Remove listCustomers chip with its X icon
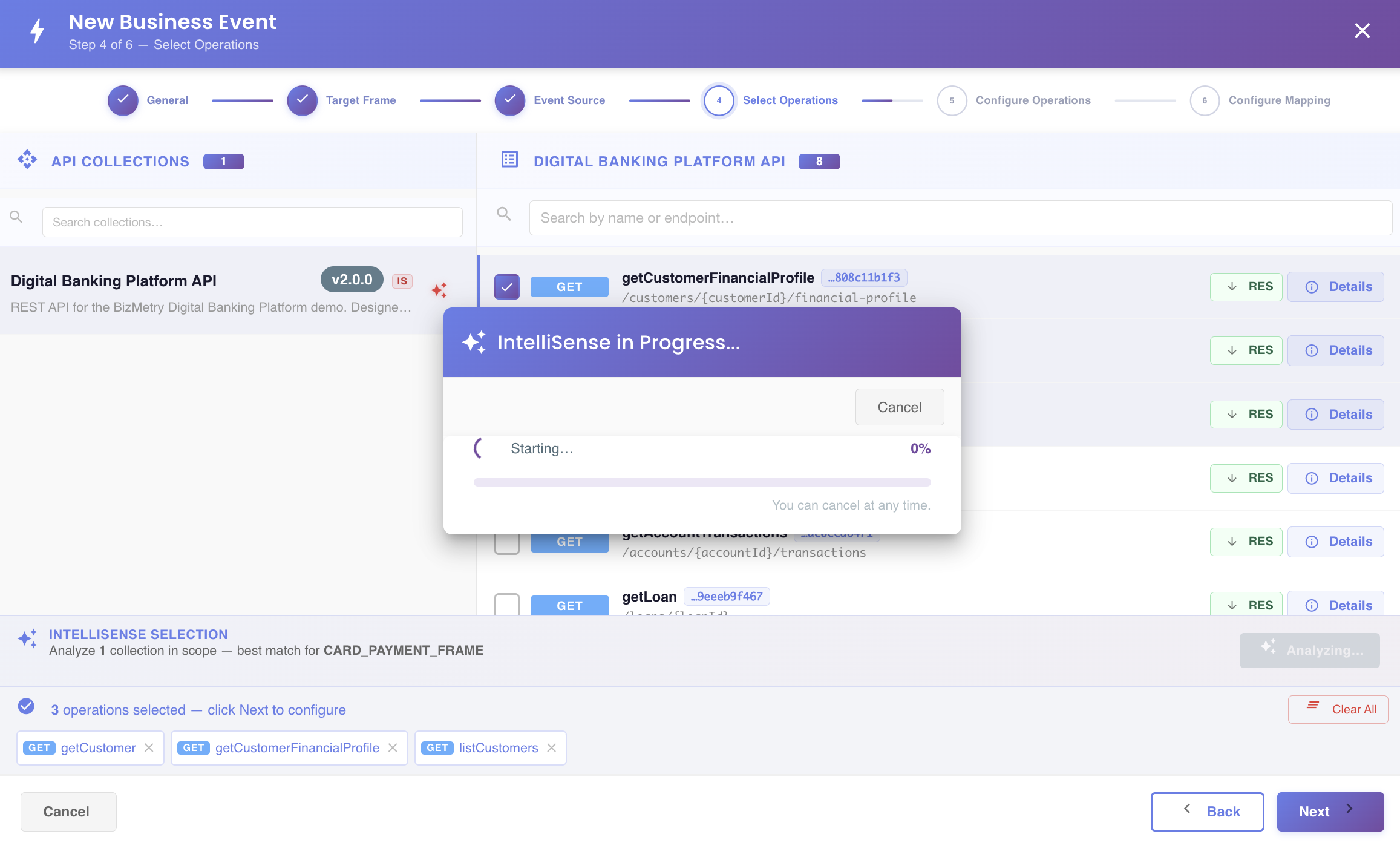 coord(552,747)
